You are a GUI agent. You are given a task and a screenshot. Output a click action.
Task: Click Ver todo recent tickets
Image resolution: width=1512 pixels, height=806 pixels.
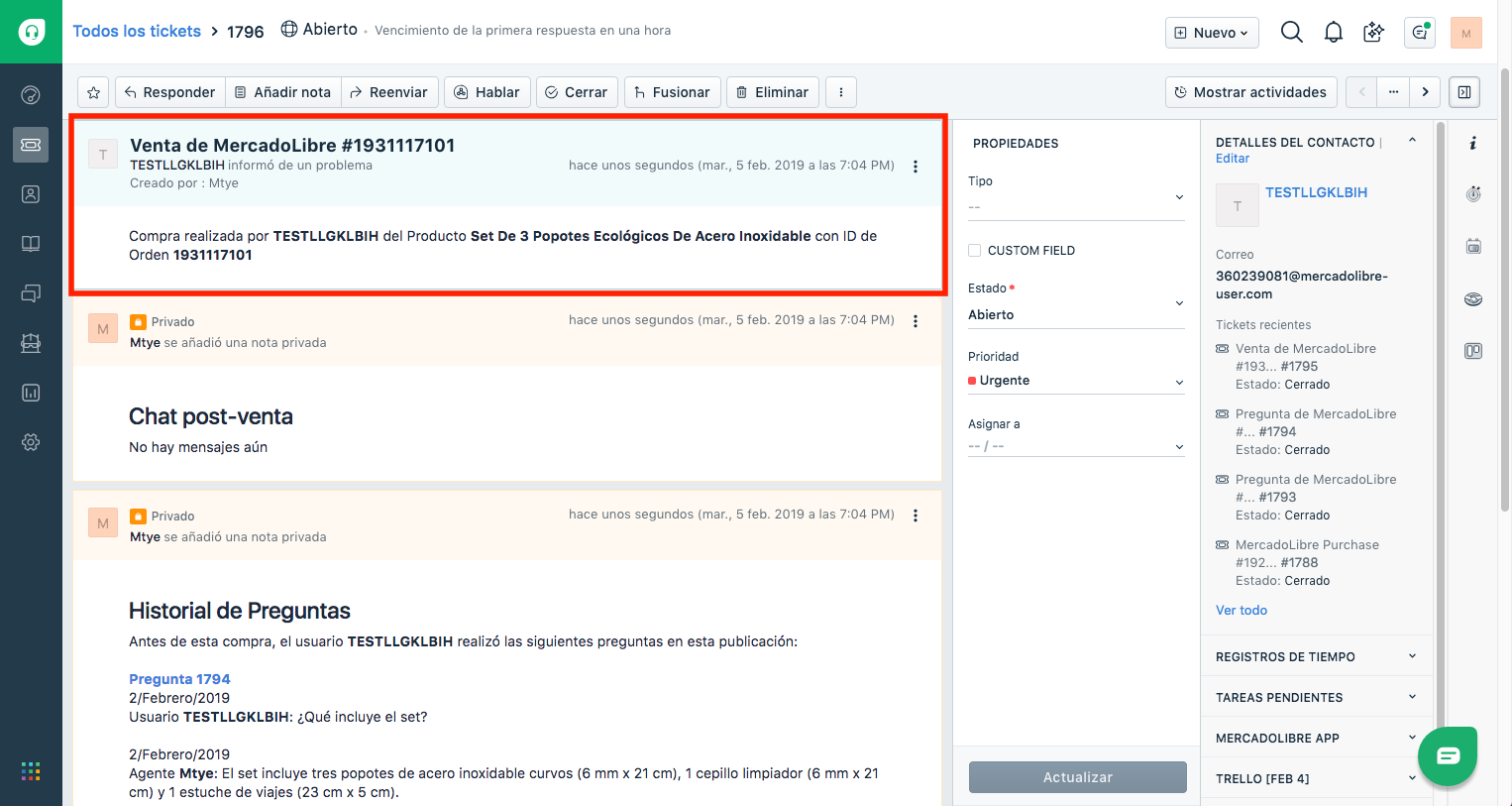tap(1242, 610)
